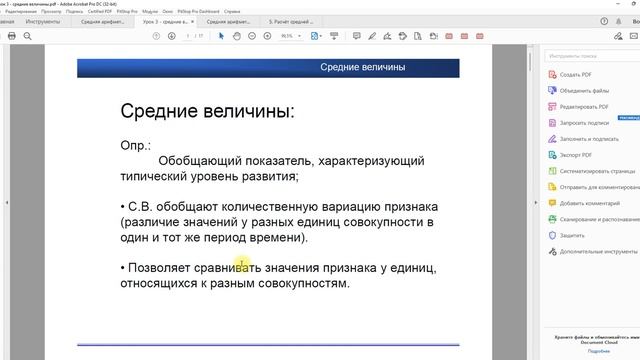Click the page document tool icon
This screenshot has height=360, width=640.
click(418, 36)
